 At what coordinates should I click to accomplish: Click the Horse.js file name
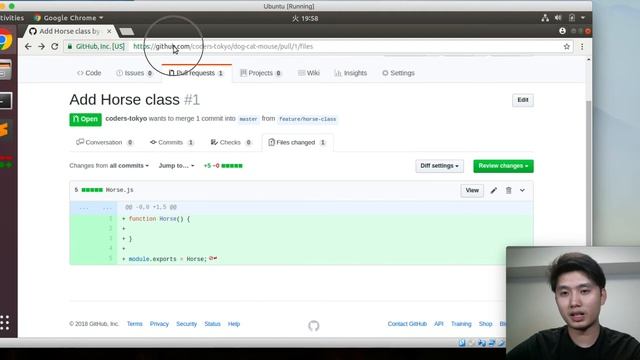pos(120,190)
